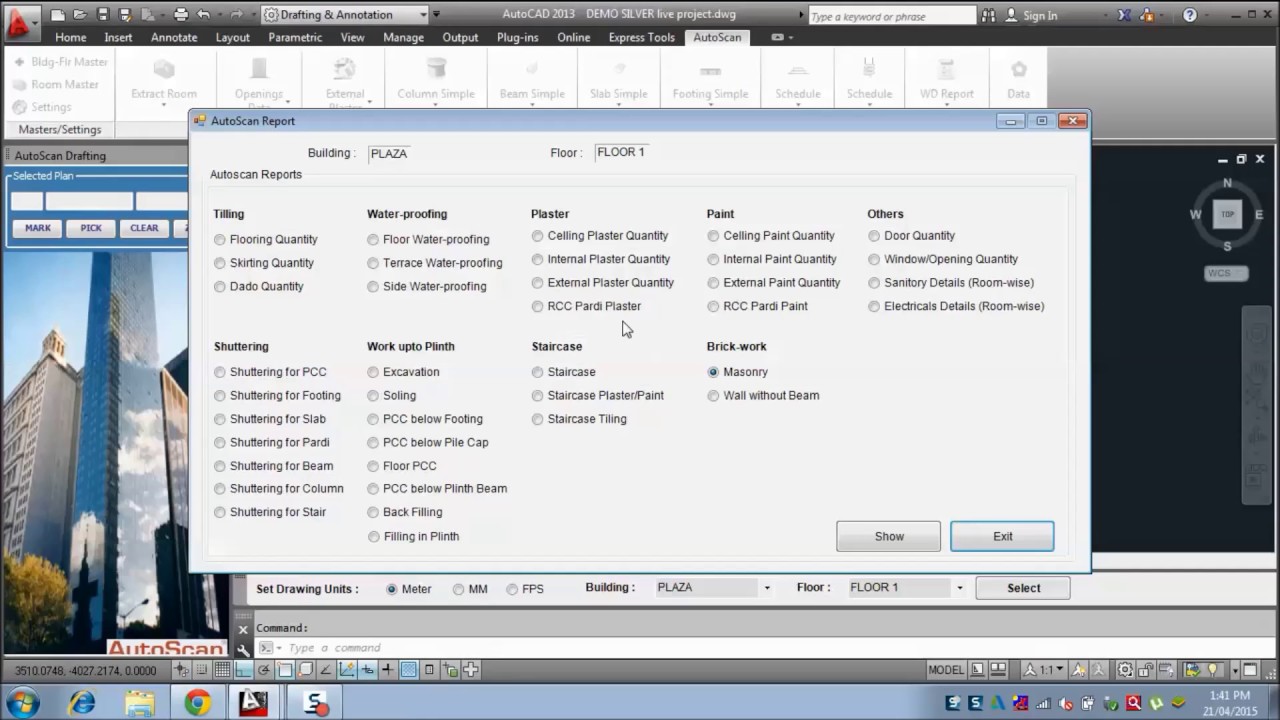Screen dimensions: 1280x720
Task: Click the Select button beside Floor dropdown
Action: [1023, 588]
